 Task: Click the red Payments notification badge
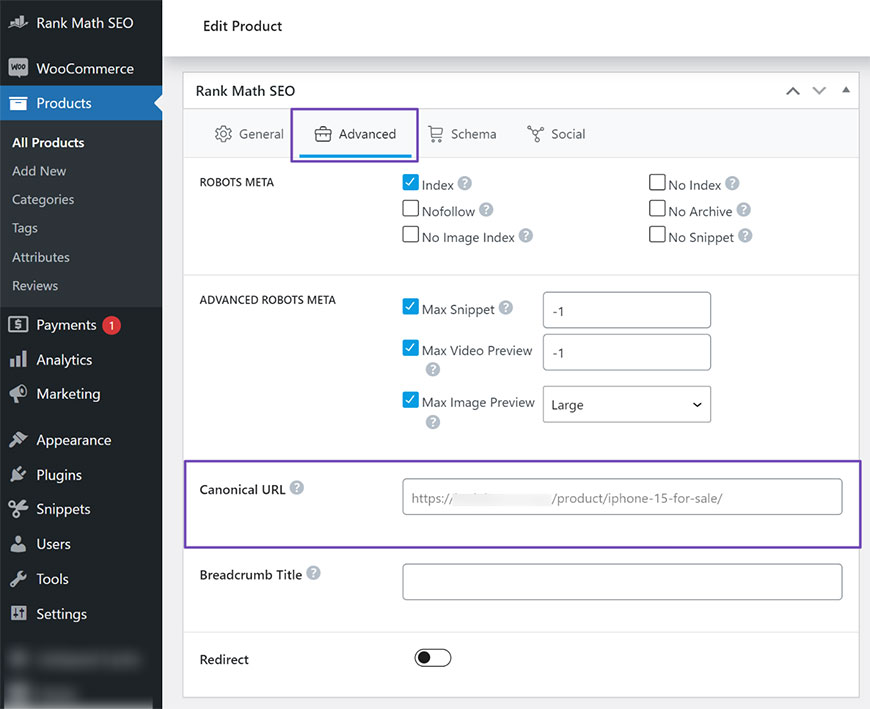click(112, 325)
